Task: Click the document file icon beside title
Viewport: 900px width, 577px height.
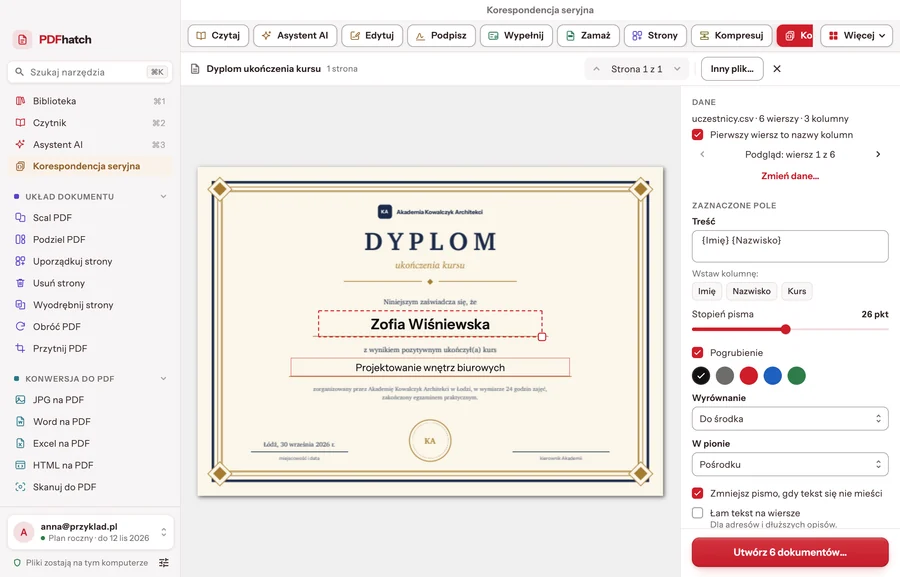Action: (195, 69)
